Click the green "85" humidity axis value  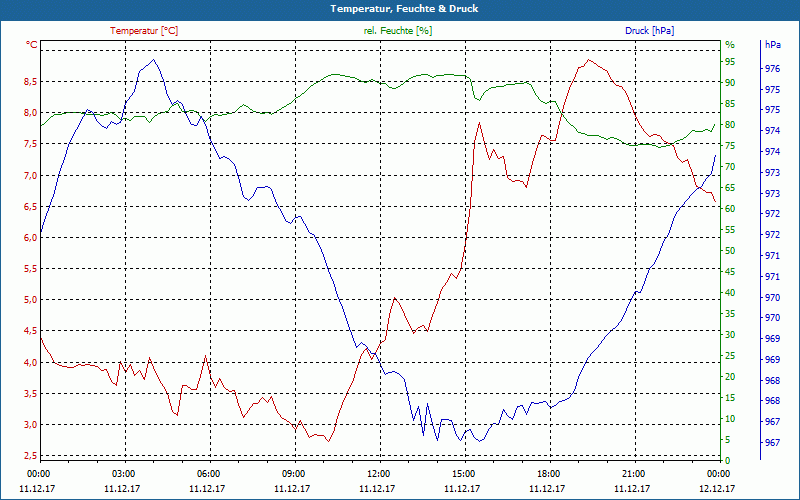[x=730, y=104]
